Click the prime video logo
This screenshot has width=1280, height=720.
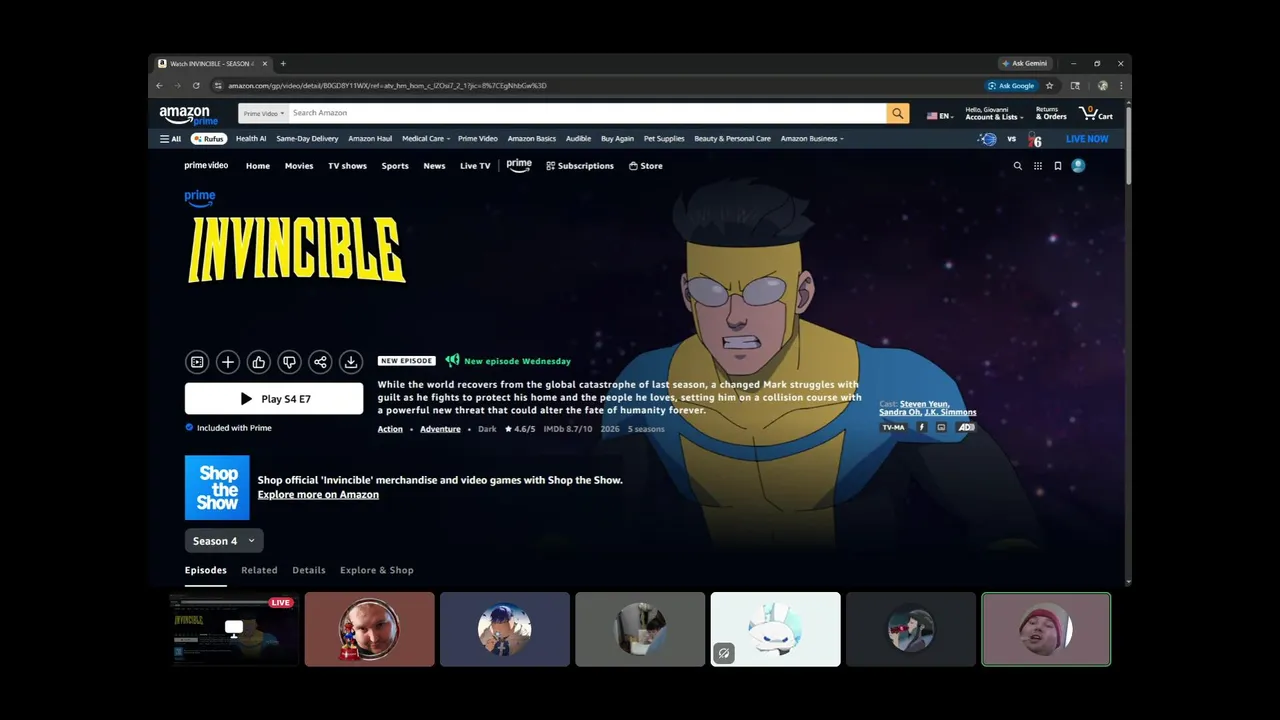pyautogui.click(x=206, y=166)
